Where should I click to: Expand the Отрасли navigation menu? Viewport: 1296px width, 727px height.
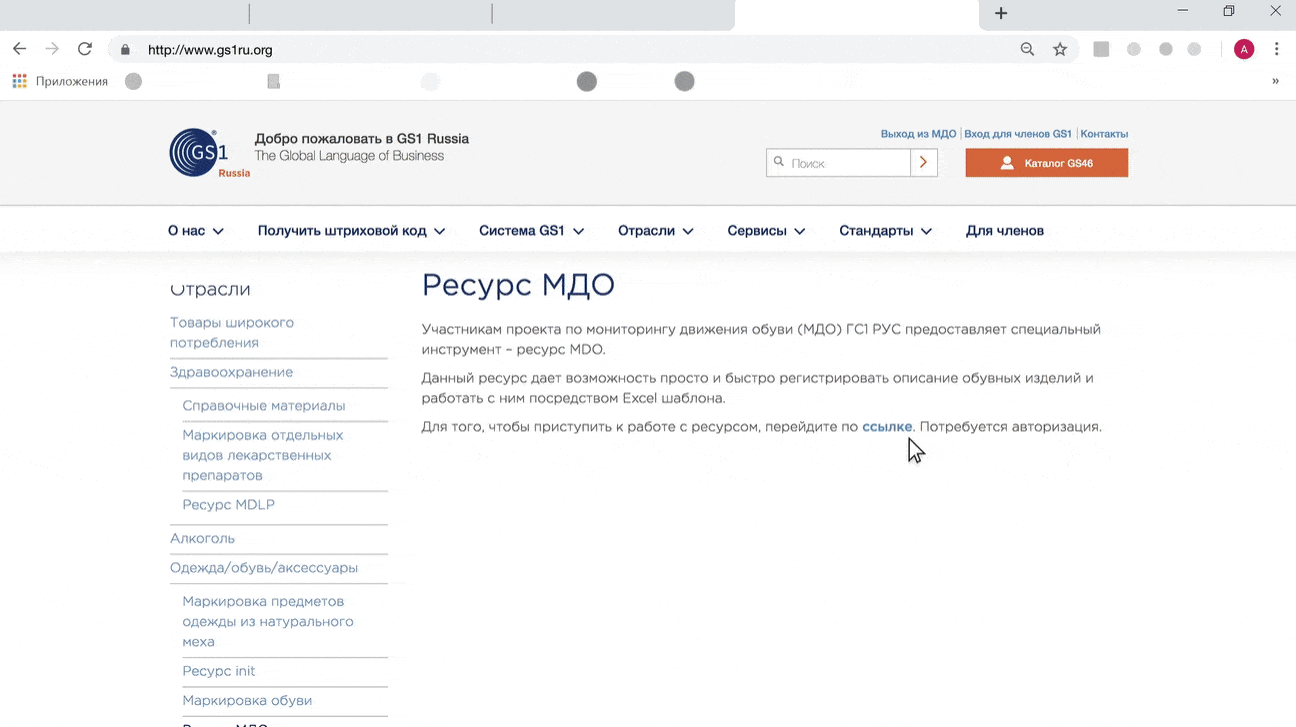point(656,231)
